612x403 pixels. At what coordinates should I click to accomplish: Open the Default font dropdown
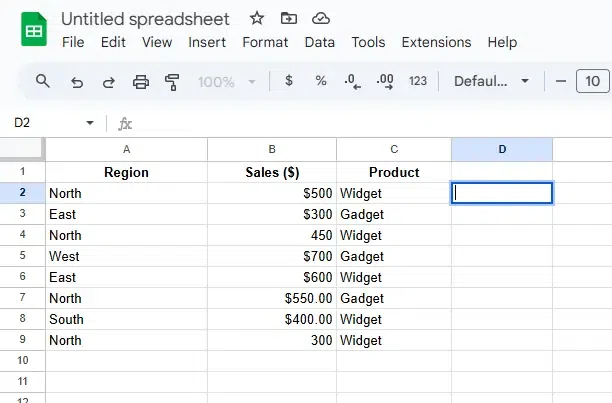point(492,81)
